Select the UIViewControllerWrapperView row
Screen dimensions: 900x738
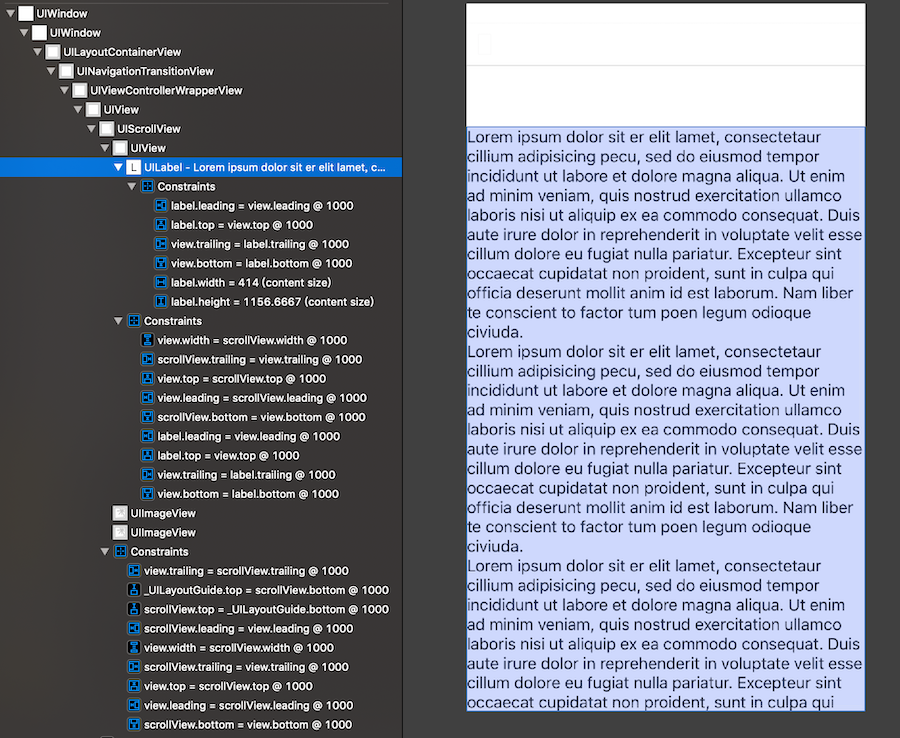[201, 91]
